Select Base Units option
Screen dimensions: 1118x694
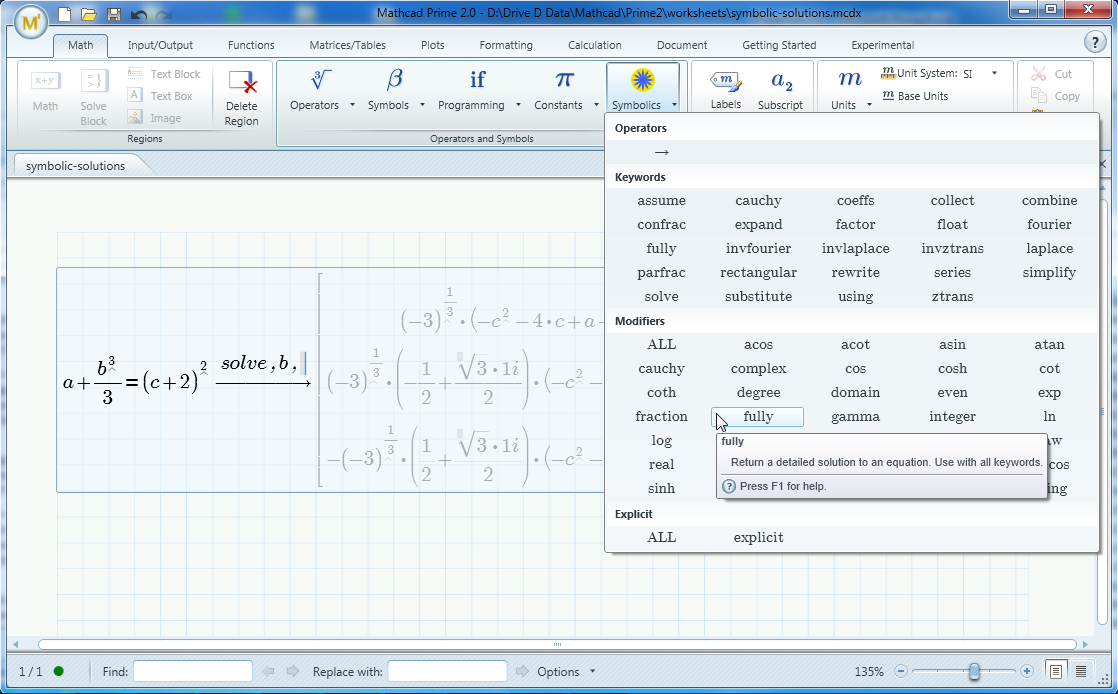tap(916, 96)
